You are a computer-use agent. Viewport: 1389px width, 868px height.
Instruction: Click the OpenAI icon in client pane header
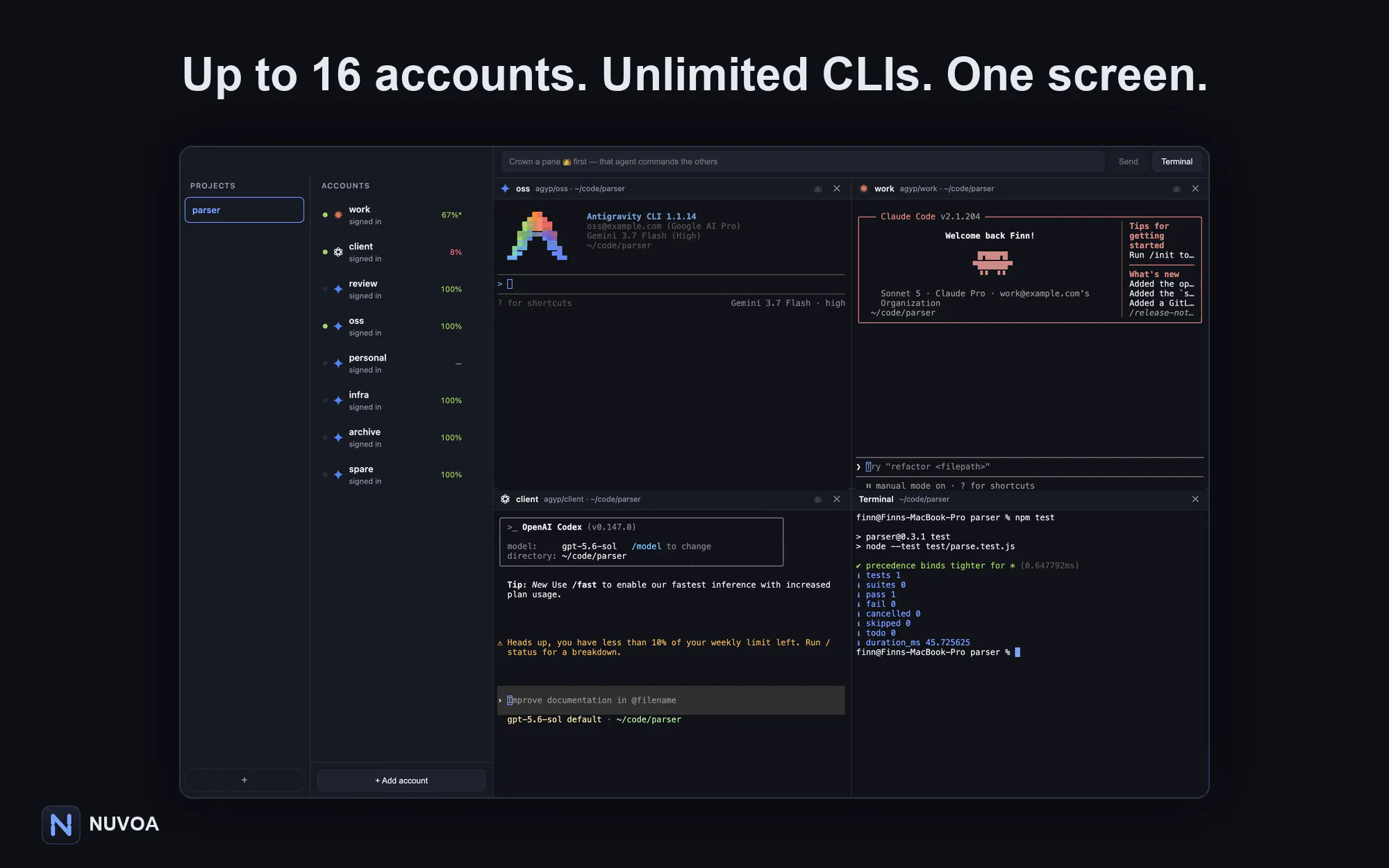[x=506, y=499]
